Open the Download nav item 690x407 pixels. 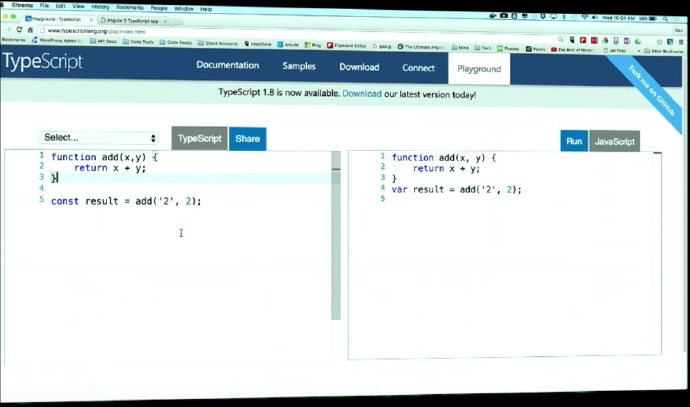359,67
